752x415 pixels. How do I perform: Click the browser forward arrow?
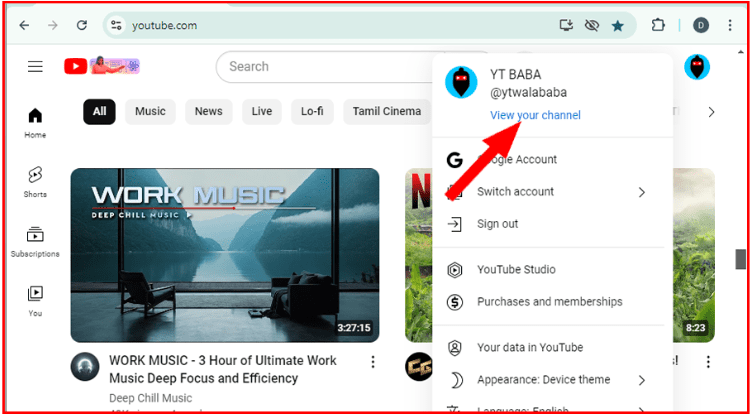(53, 25)
